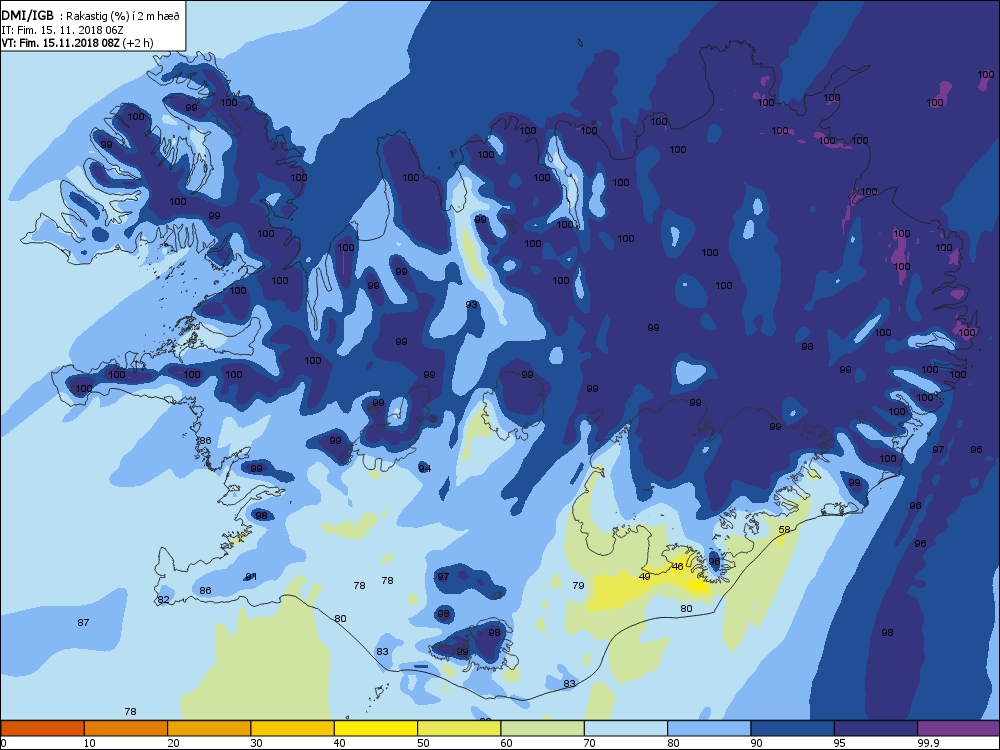Click the map value '49' in the yellow area

(645, 577)
